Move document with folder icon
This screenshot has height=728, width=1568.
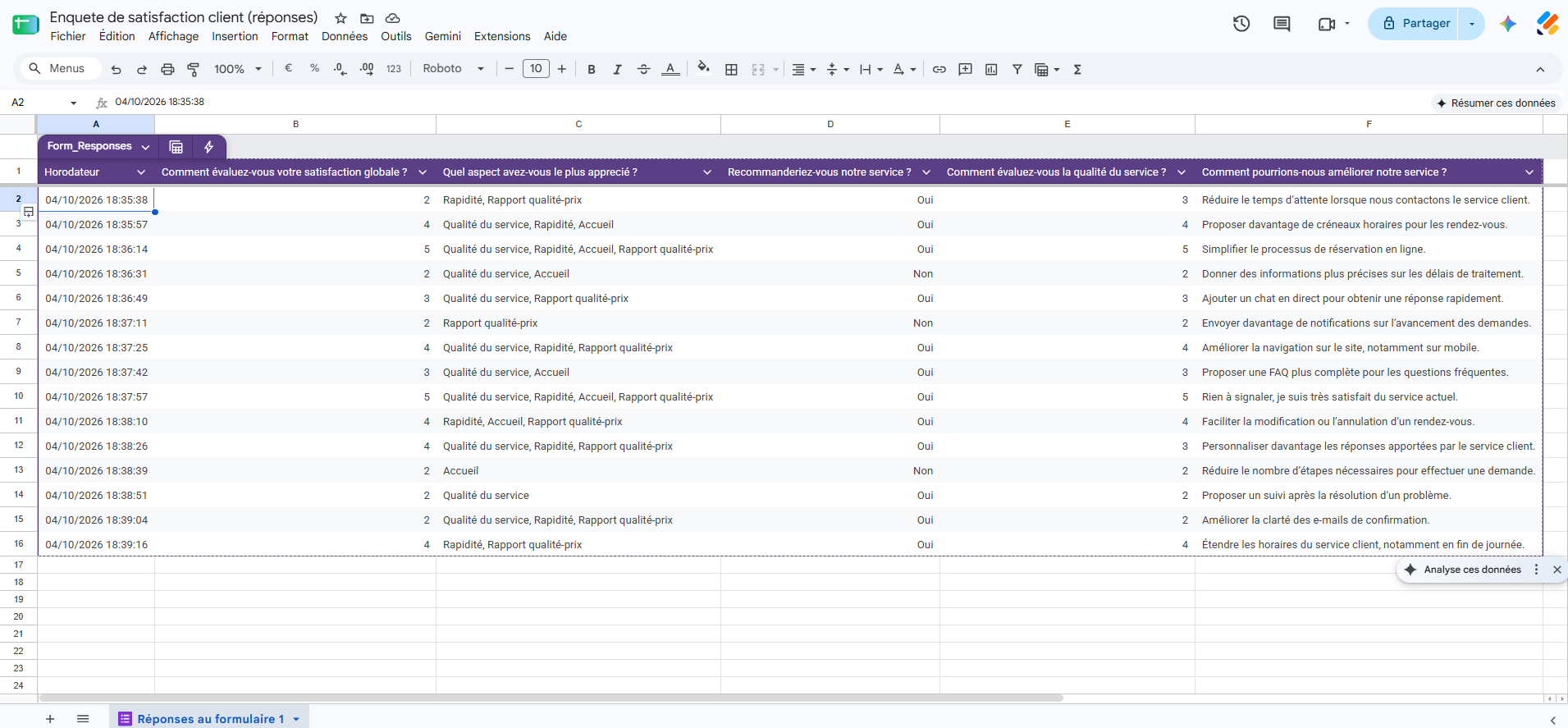point(367,18)
